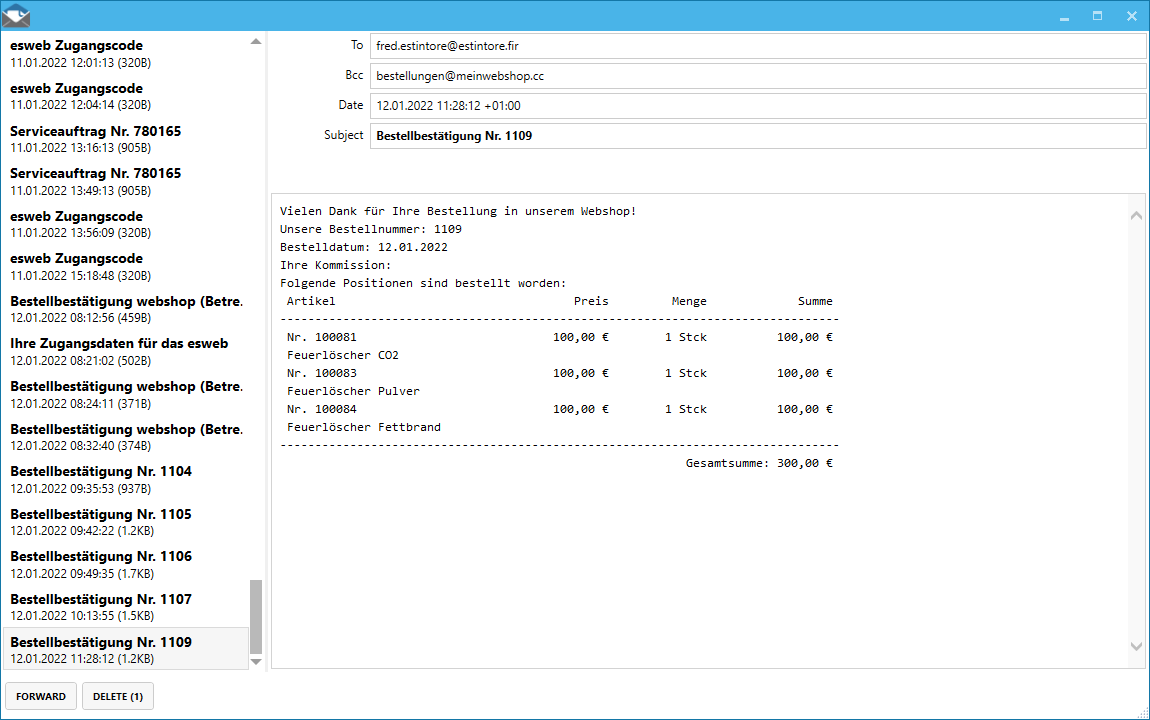Click article number 'Nr. 100084'
Screen dimensions: 1150x720
point(322,409)
